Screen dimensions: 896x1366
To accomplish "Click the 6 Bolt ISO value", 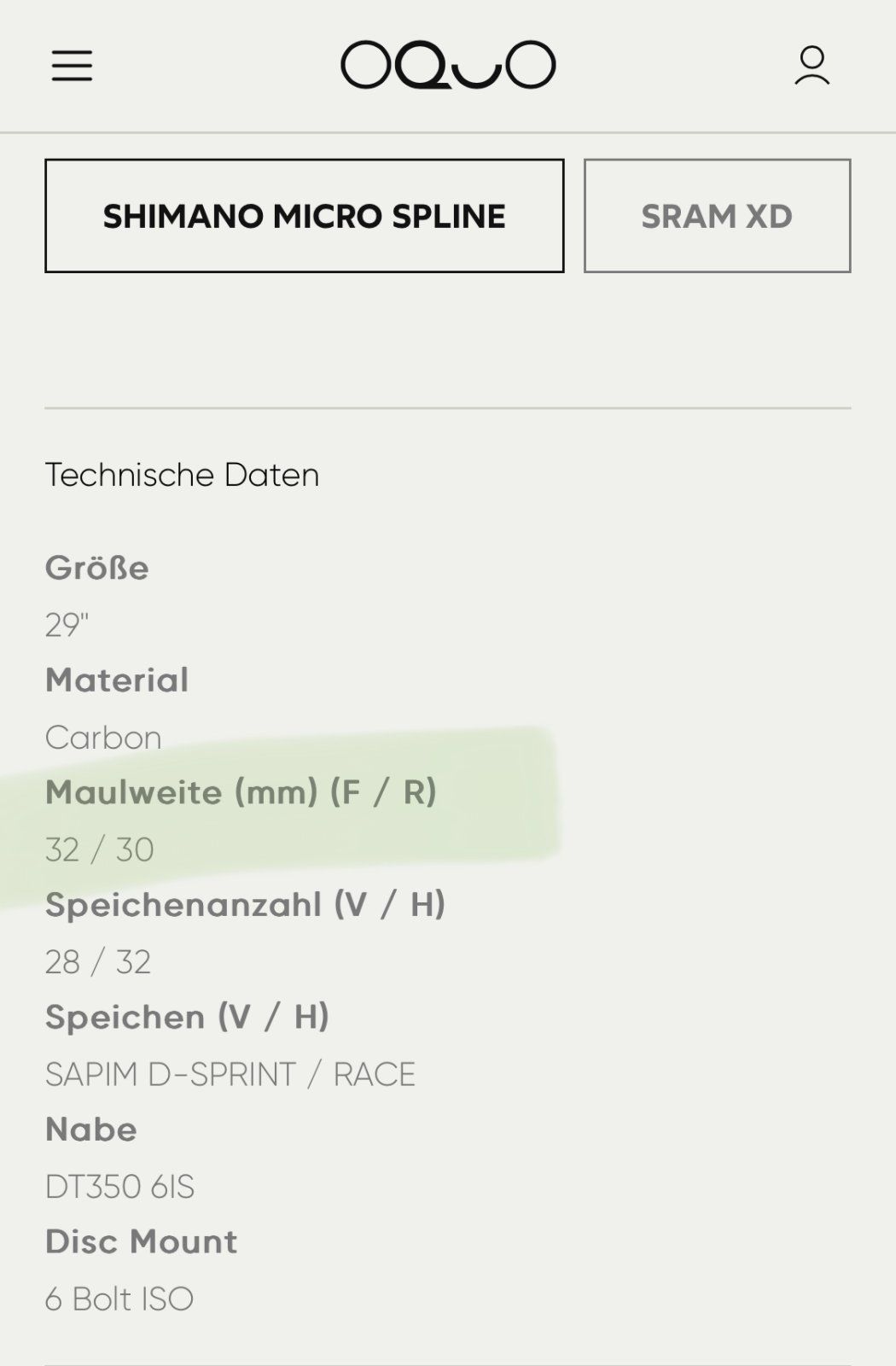I will [119, 1299].
